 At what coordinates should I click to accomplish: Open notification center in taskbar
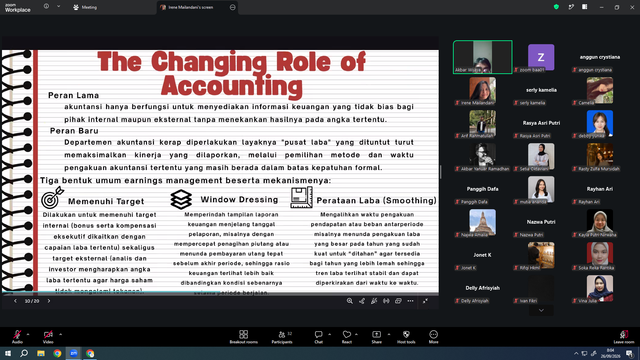[630, 353]
